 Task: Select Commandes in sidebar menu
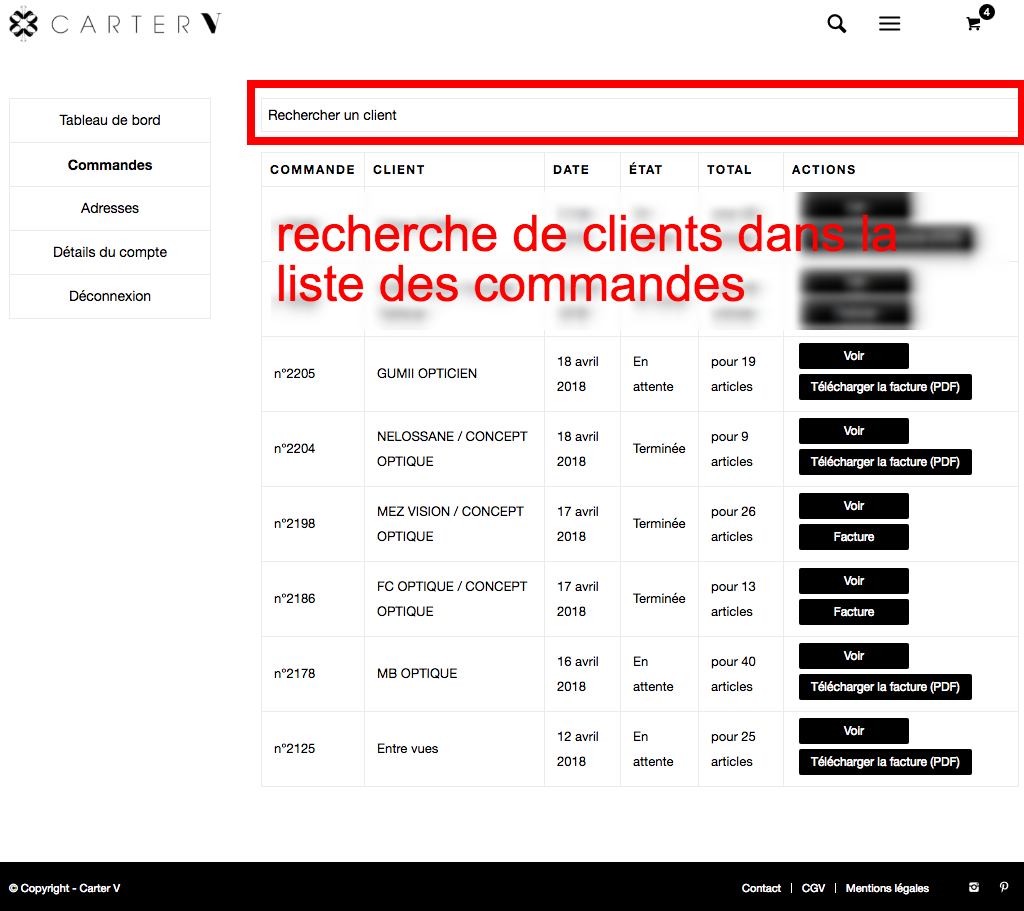point(110,165)
